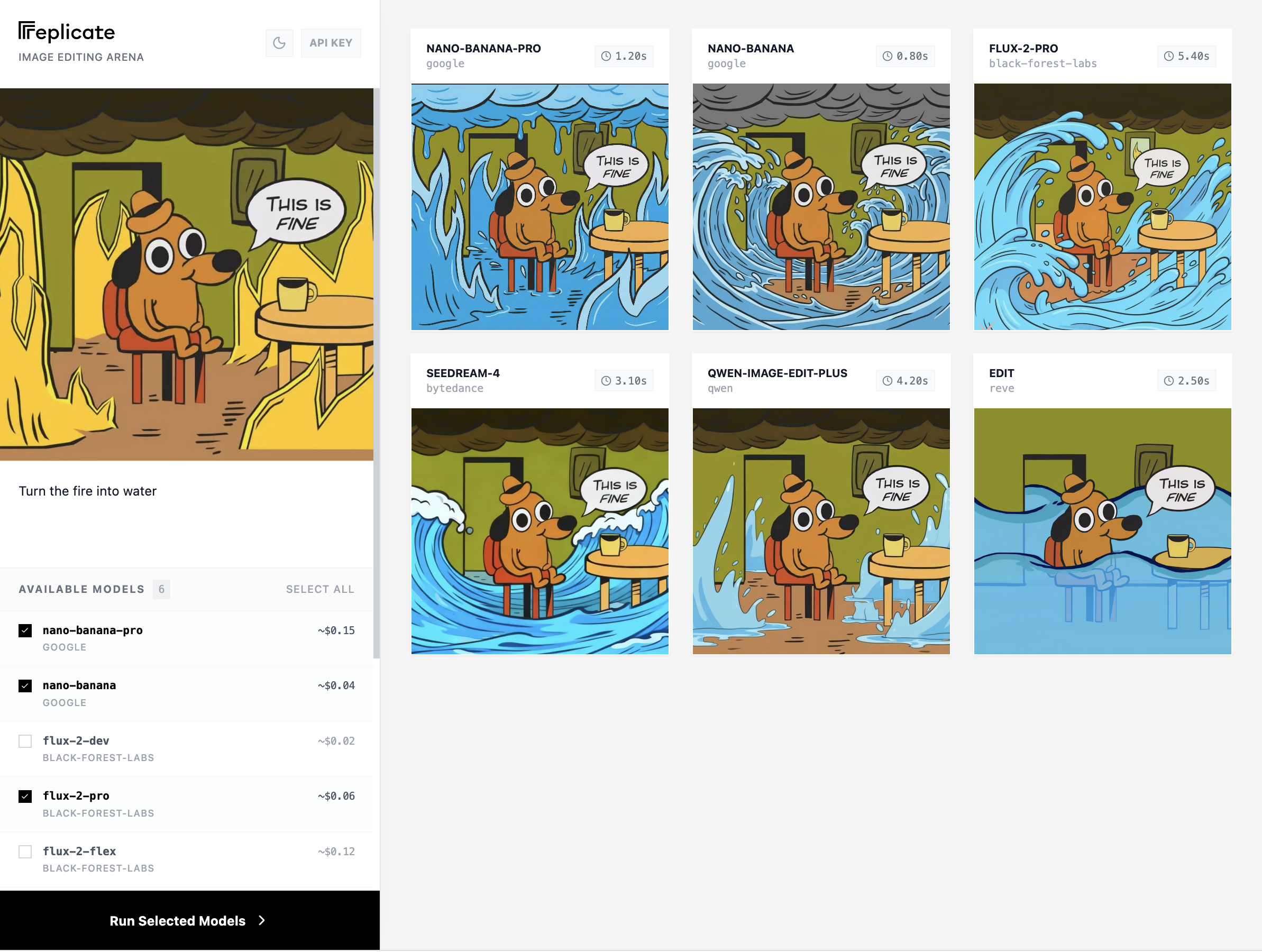Click the SELECT ALL link
This screenshot has width=1262, height=952.
(320, 589)
